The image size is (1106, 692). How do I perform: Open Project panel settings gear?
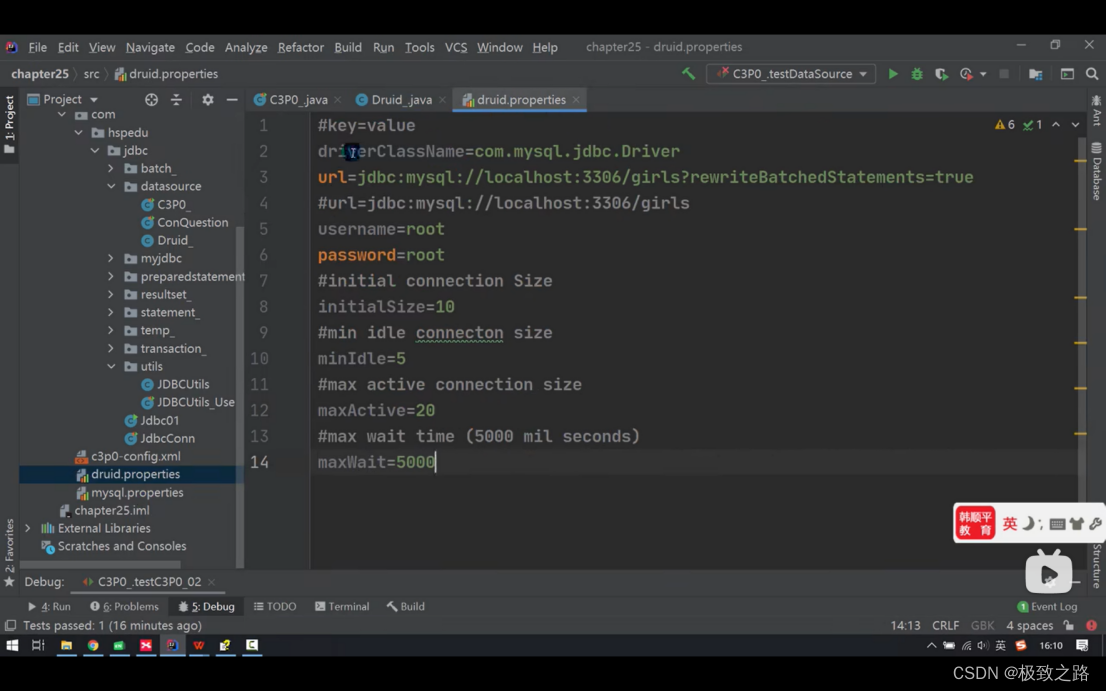point(207,99)
